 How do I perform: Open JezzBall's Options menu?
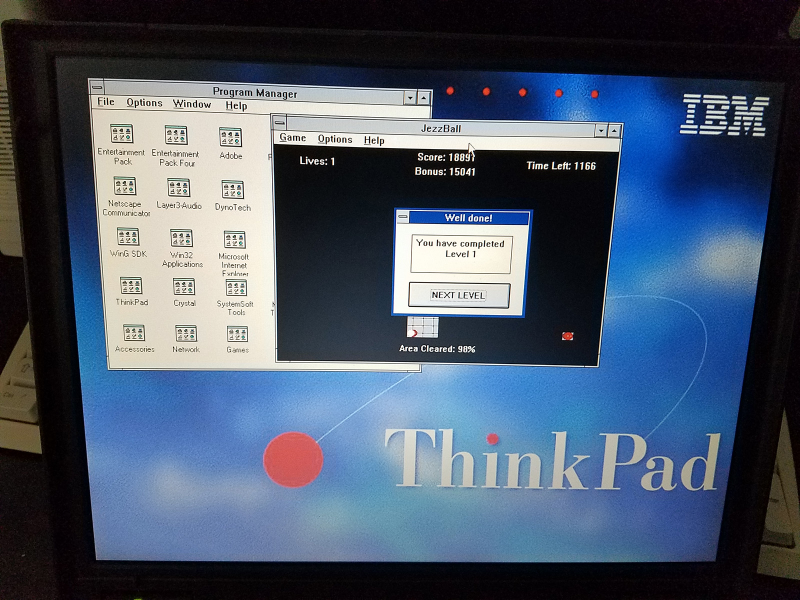[x=335, y=139]
